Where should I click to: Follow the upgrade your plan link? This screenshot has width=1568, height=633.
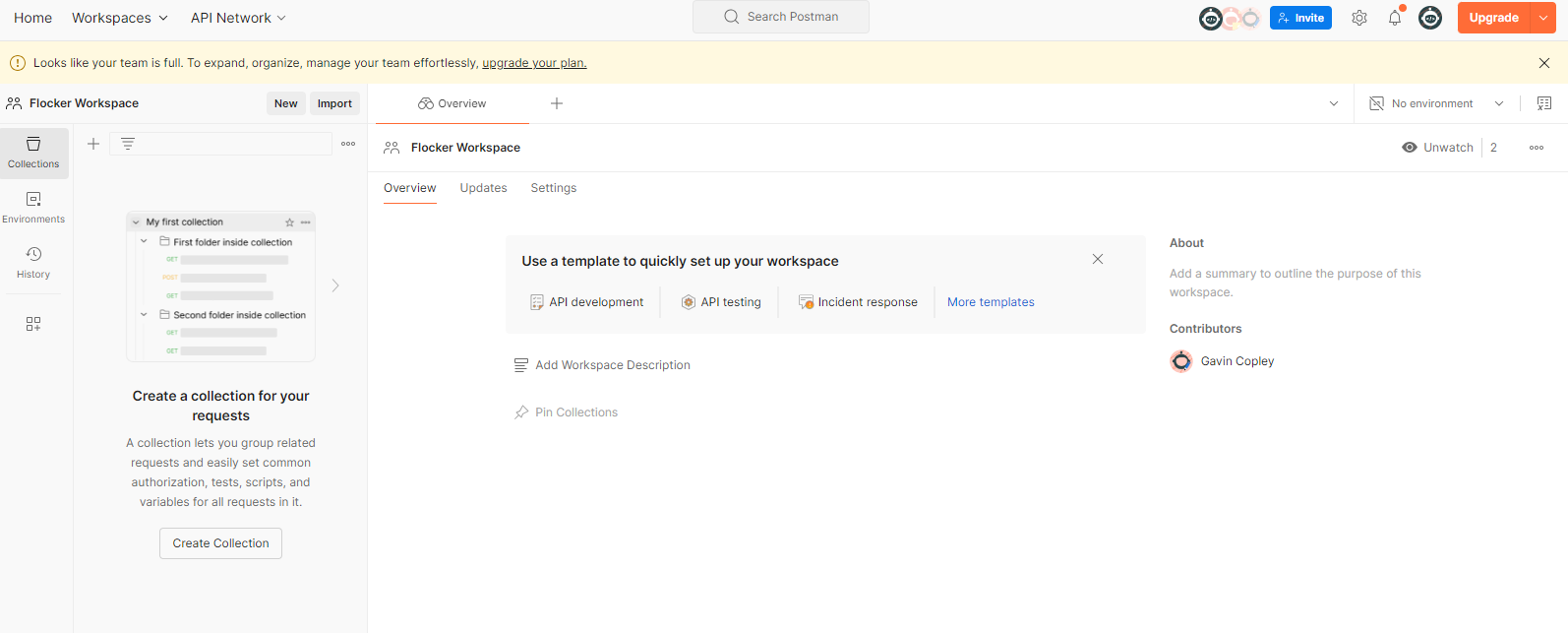(x=534, y=63)
